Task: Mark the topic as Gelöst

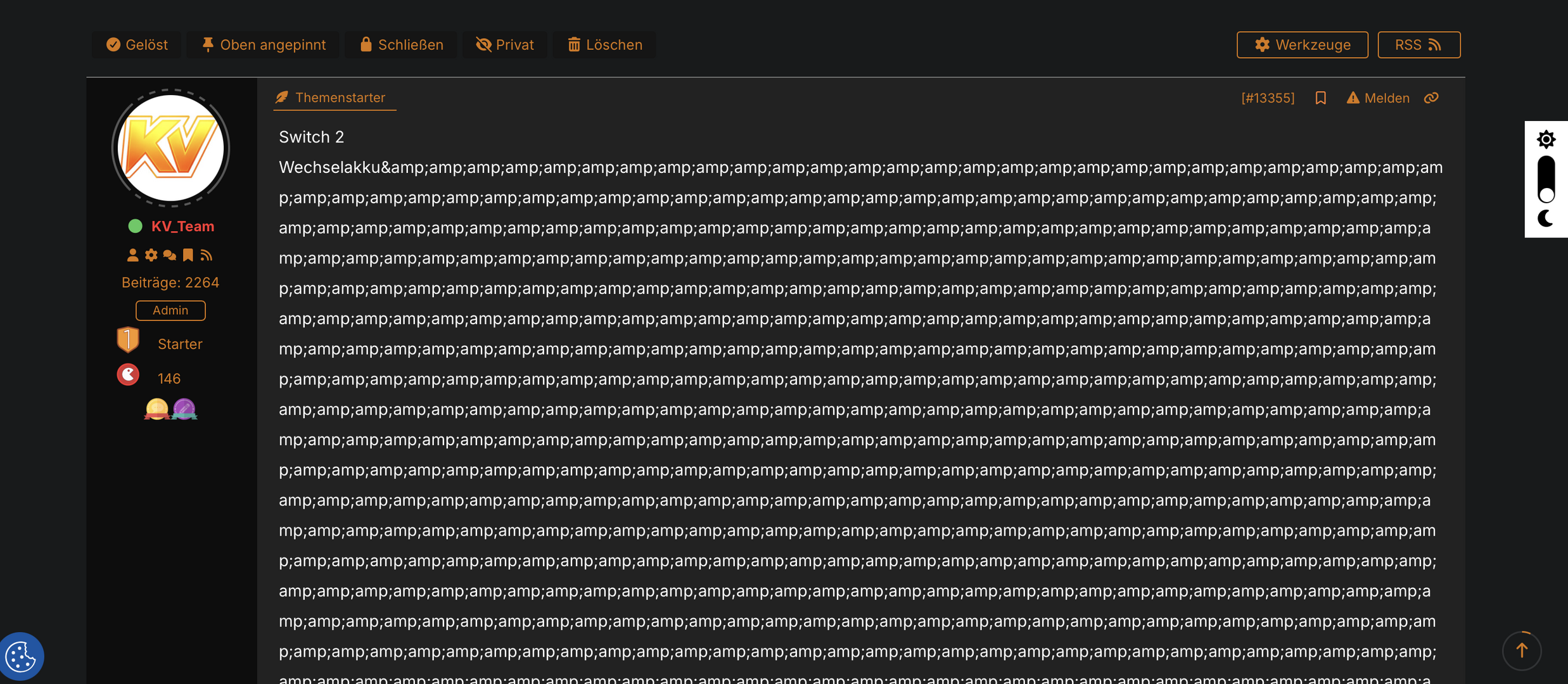Action: [x=137, y=45]
